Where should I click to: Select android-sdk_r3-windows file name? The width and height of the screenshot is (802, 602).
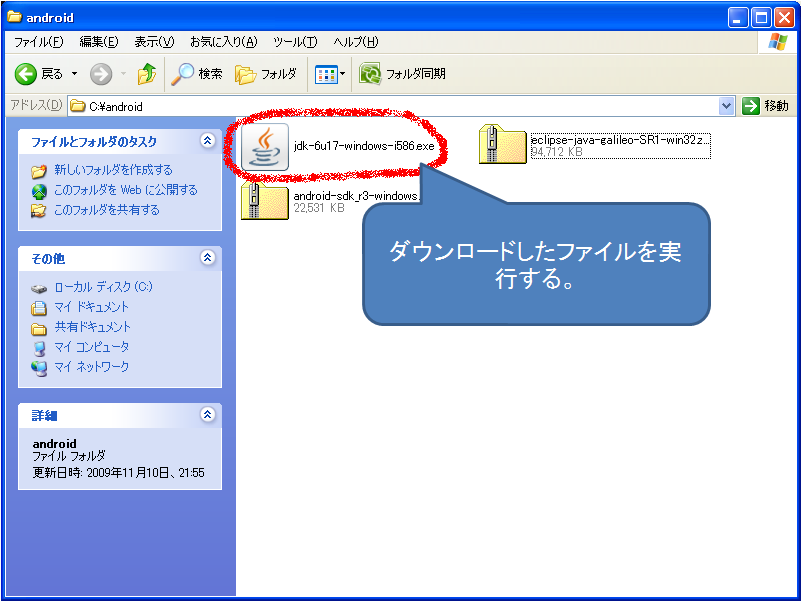point(357,196)
